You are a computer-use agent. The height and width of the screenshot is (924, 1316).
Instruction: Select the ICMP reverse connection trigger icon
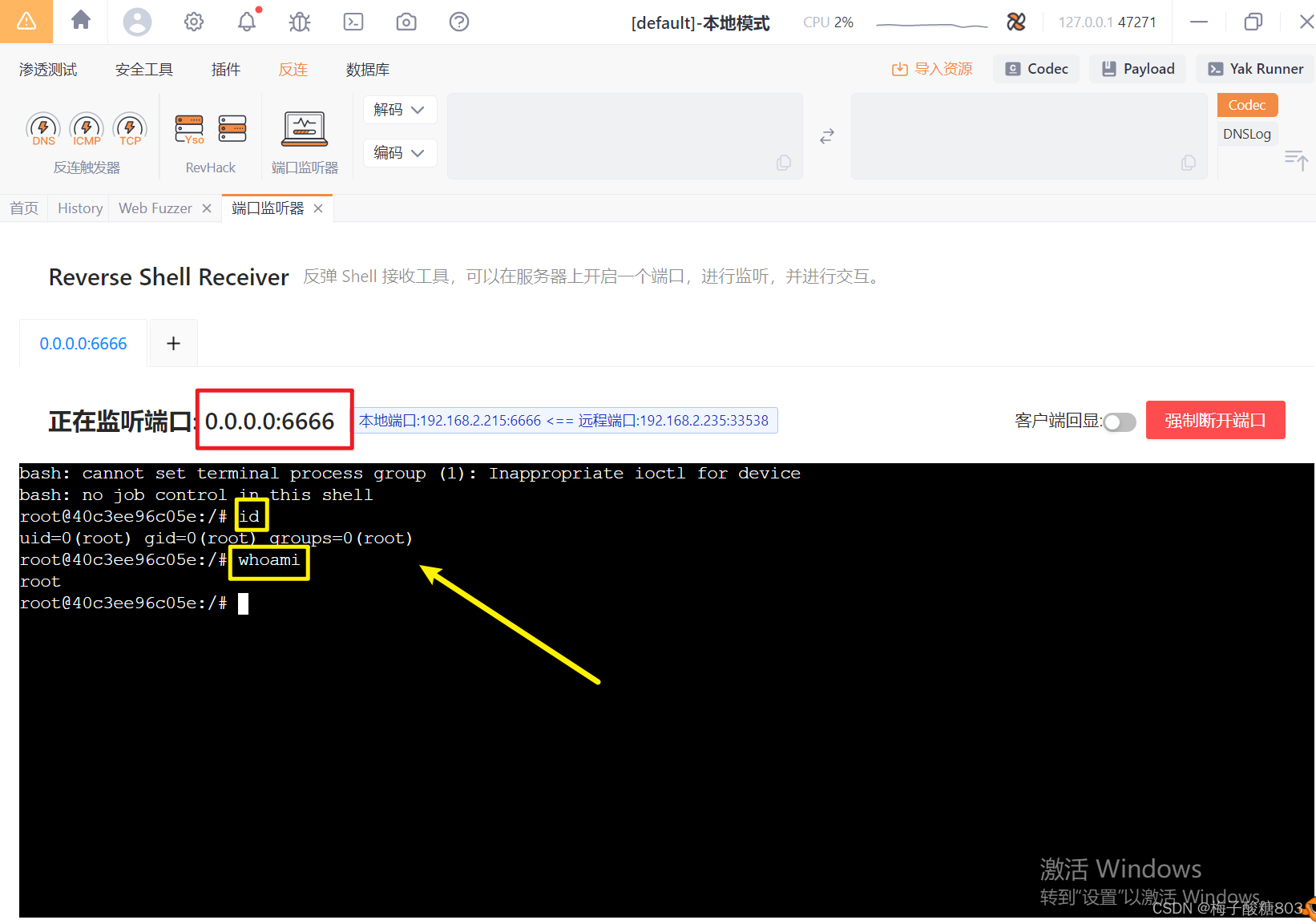tap(86, 128)
